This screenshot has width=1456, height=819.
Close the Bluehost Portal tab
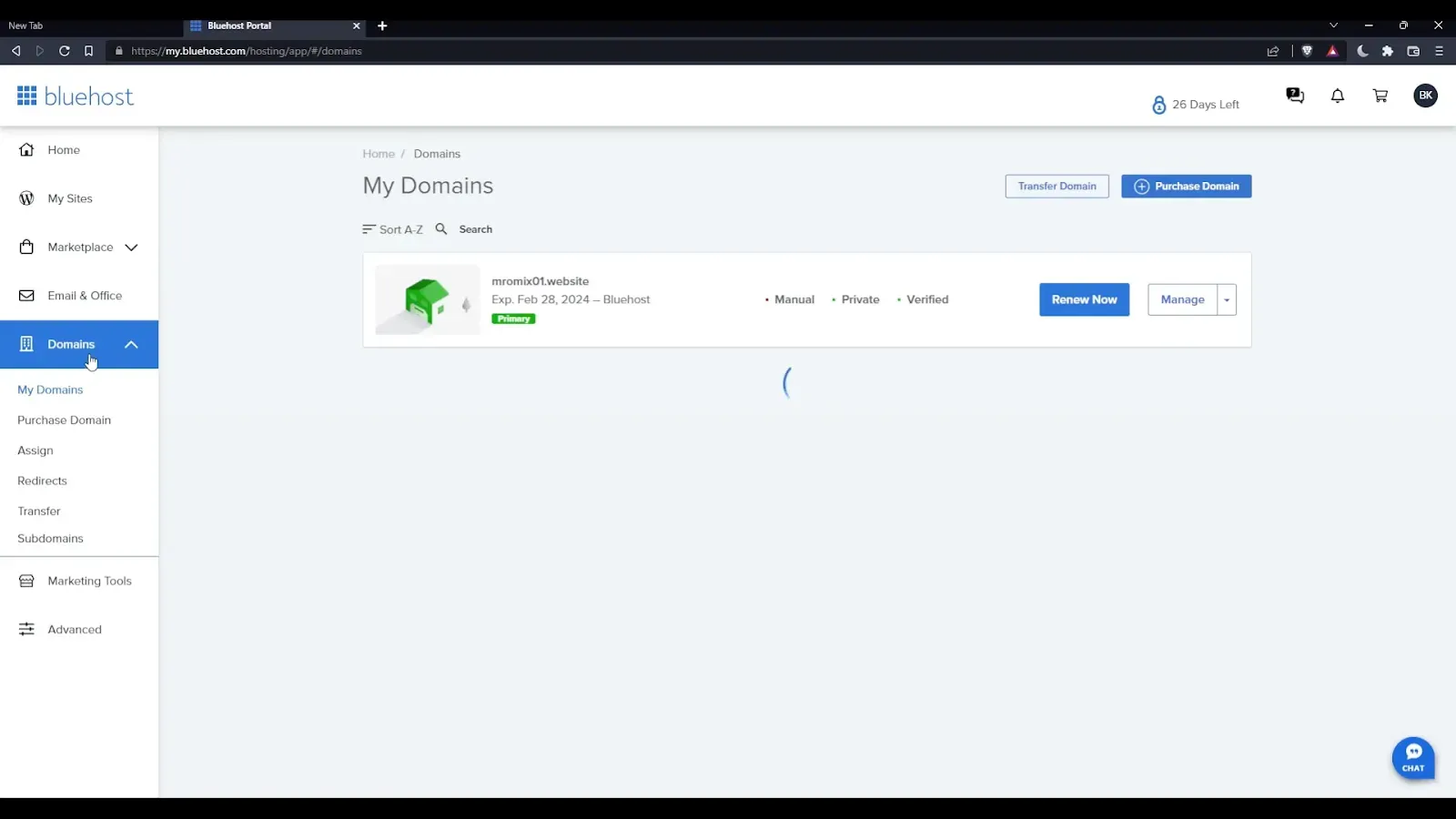(357, 25)
